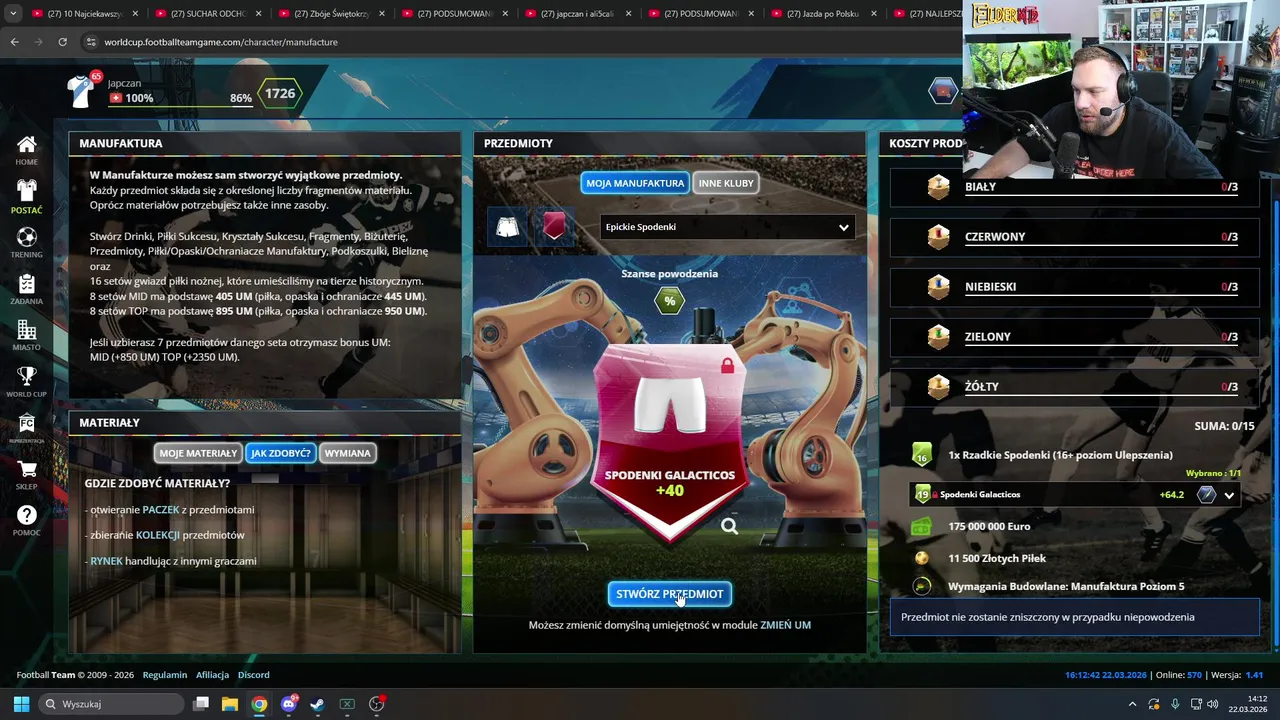The width and height of the screenshot is (1280, 720).
Task: Open the Regulamin footer link
Action: pyautogui.click(x=165, y=675)
